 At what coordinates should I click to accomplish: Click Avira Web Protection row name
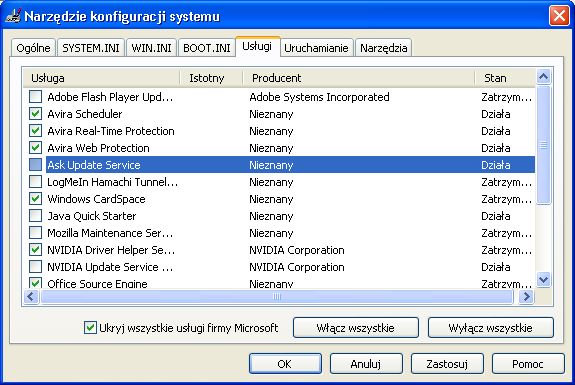tap(98, 148)
